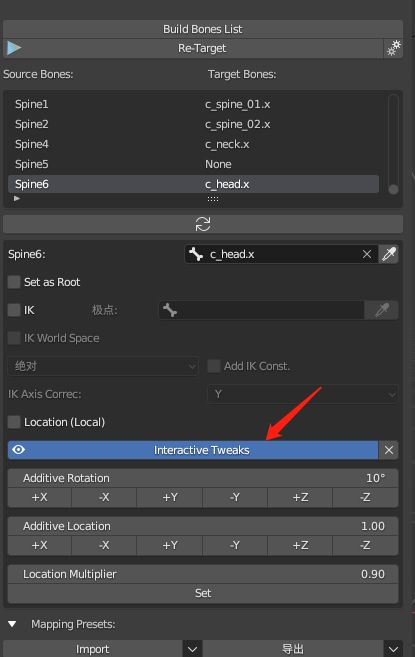The image size is (415, 657).
Task: Enable the IK checkbox
Action: [14, 310]
